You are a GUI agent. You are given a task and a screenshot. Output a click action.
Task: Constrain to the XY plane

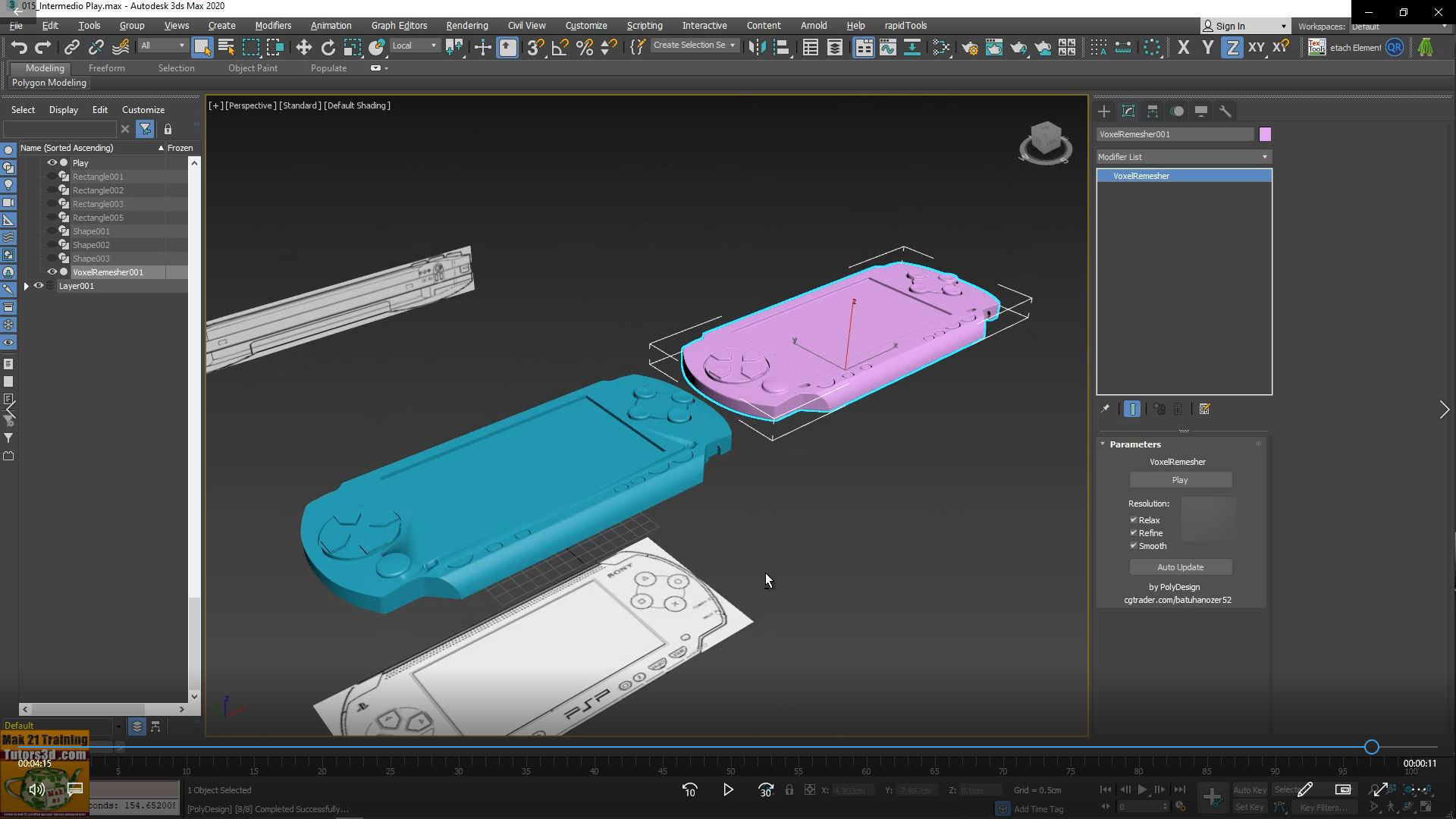click(1257, 48)
